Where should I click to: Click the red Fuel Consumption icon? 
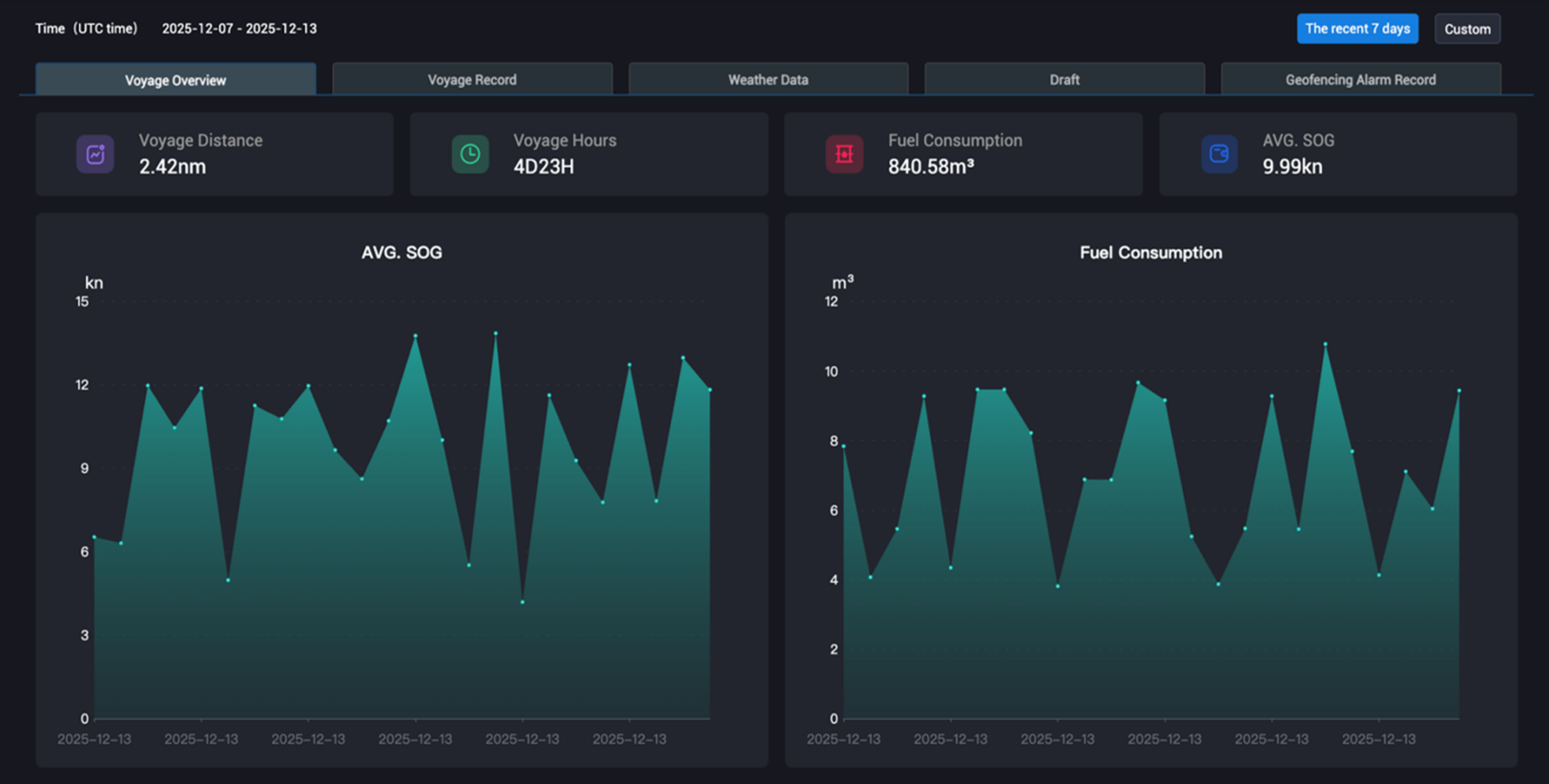click(844, 155)
